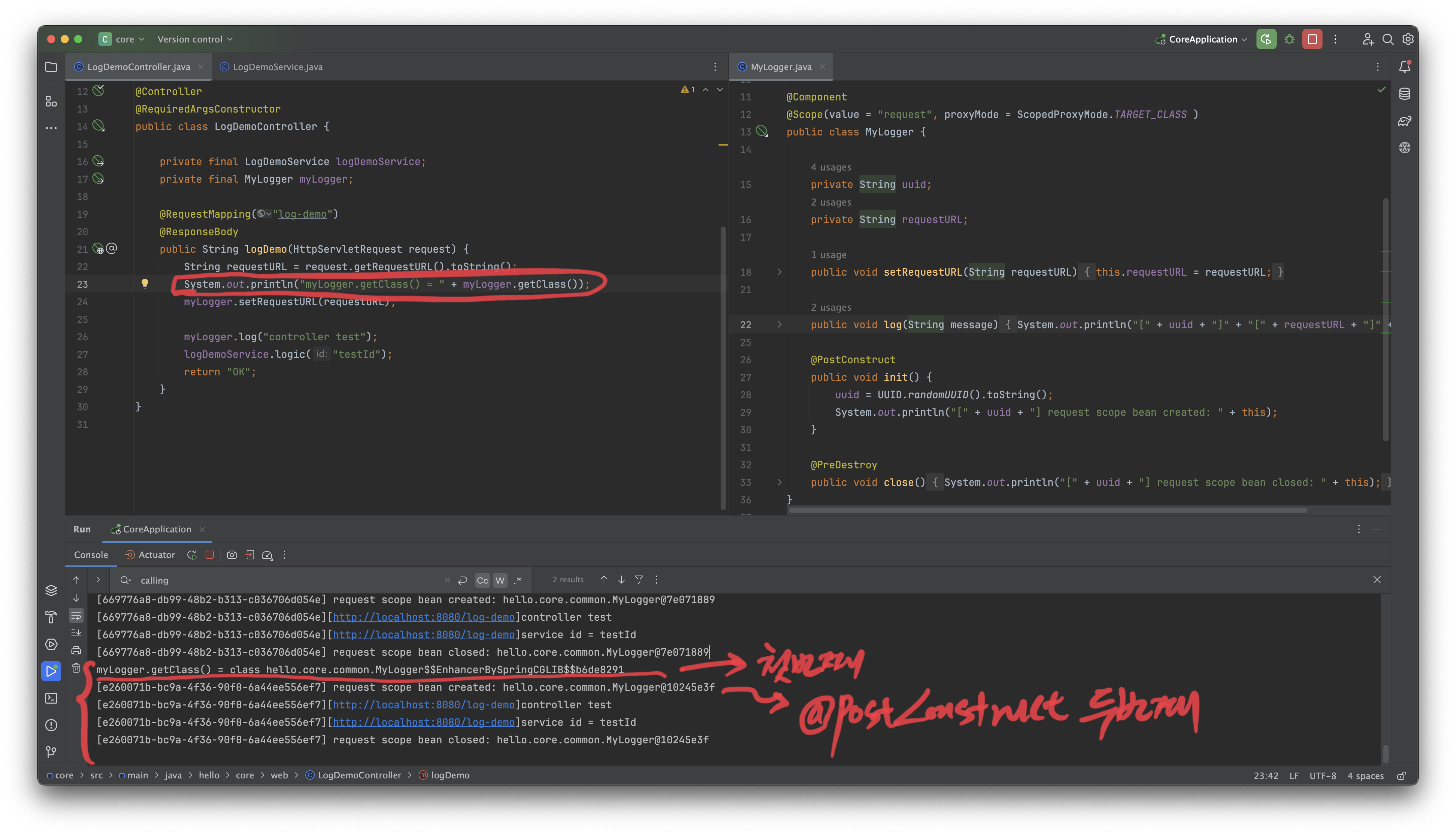Click the lightbulb intention on line 23
The image size is (1456, 835).
point(145,283)
